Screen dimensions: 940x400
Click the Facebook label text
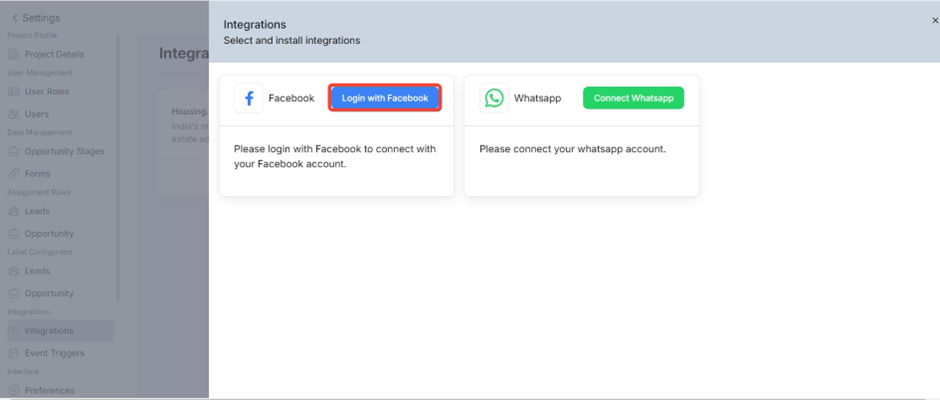291,98
